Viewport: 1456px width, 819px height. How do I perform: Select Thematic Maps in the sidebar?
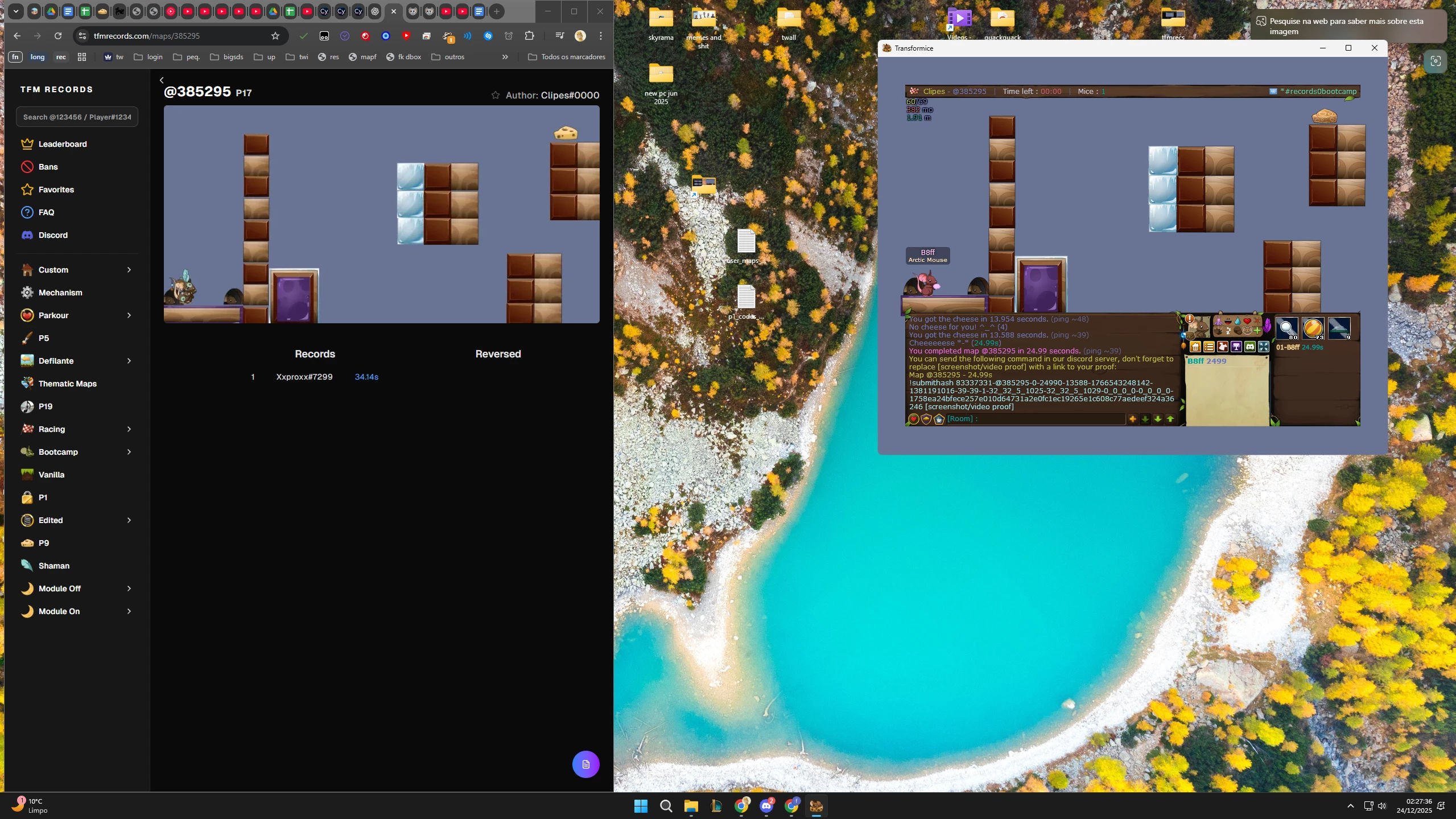click(x=77, y=384)
